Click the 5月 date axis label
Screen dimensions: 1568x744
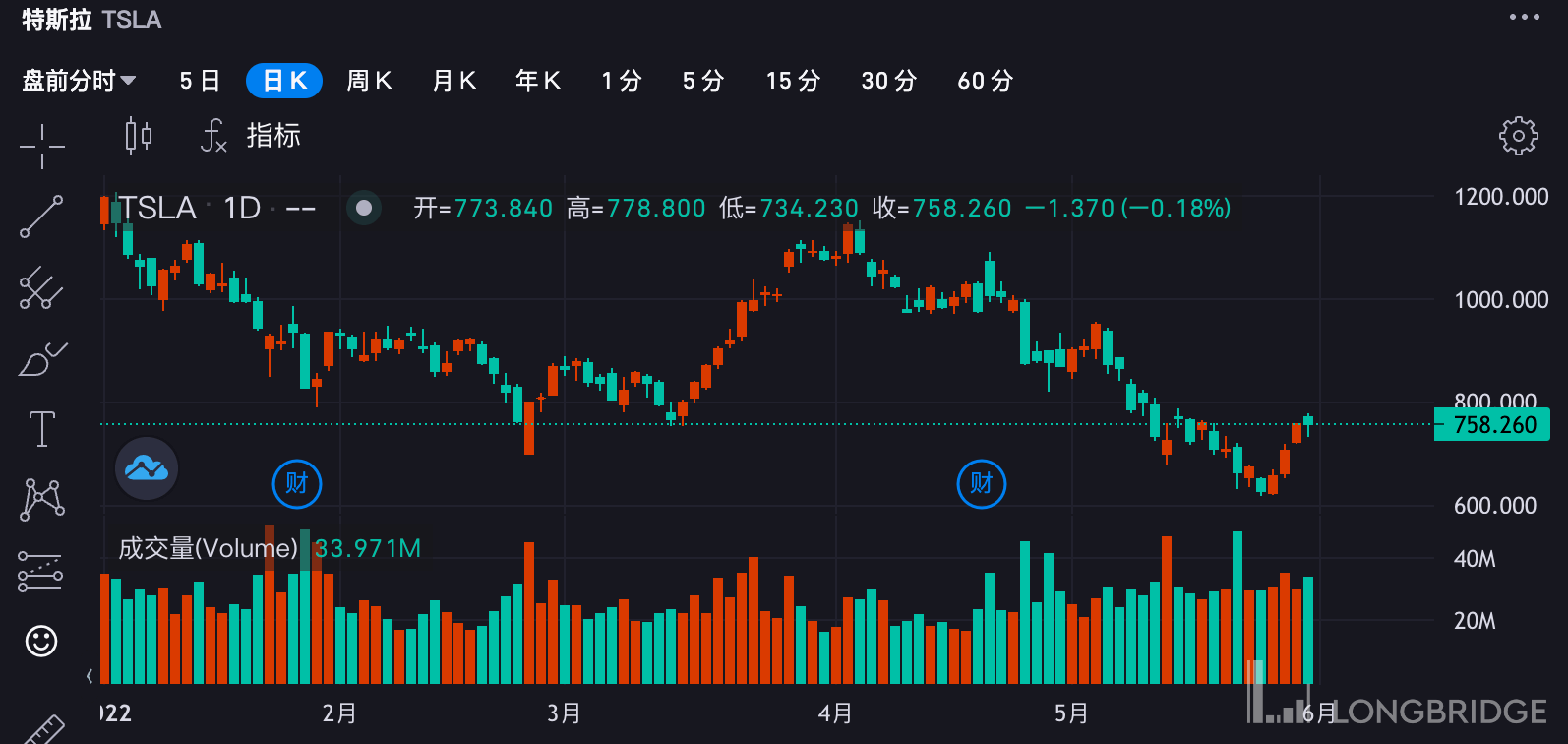1071,713
